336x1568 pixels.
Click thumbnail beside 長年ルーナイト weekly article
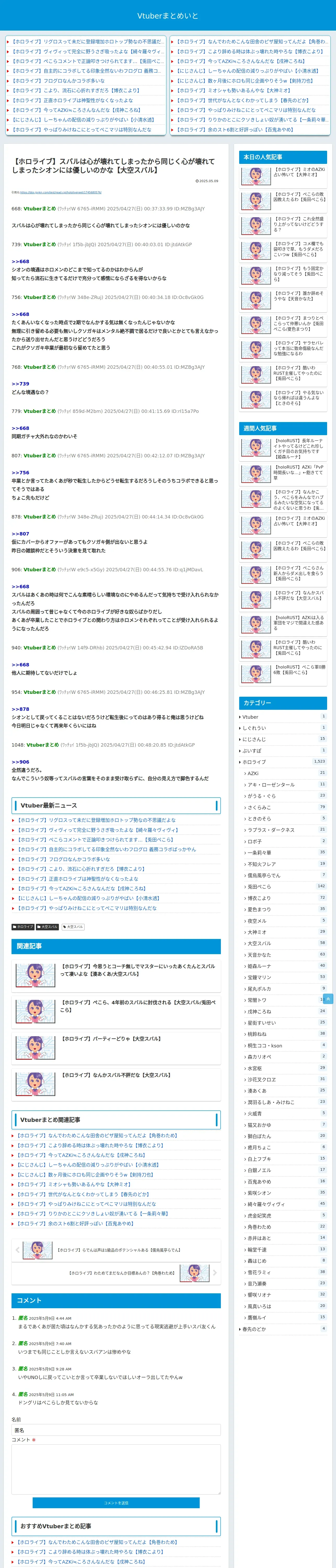click(x=256, y=447)
